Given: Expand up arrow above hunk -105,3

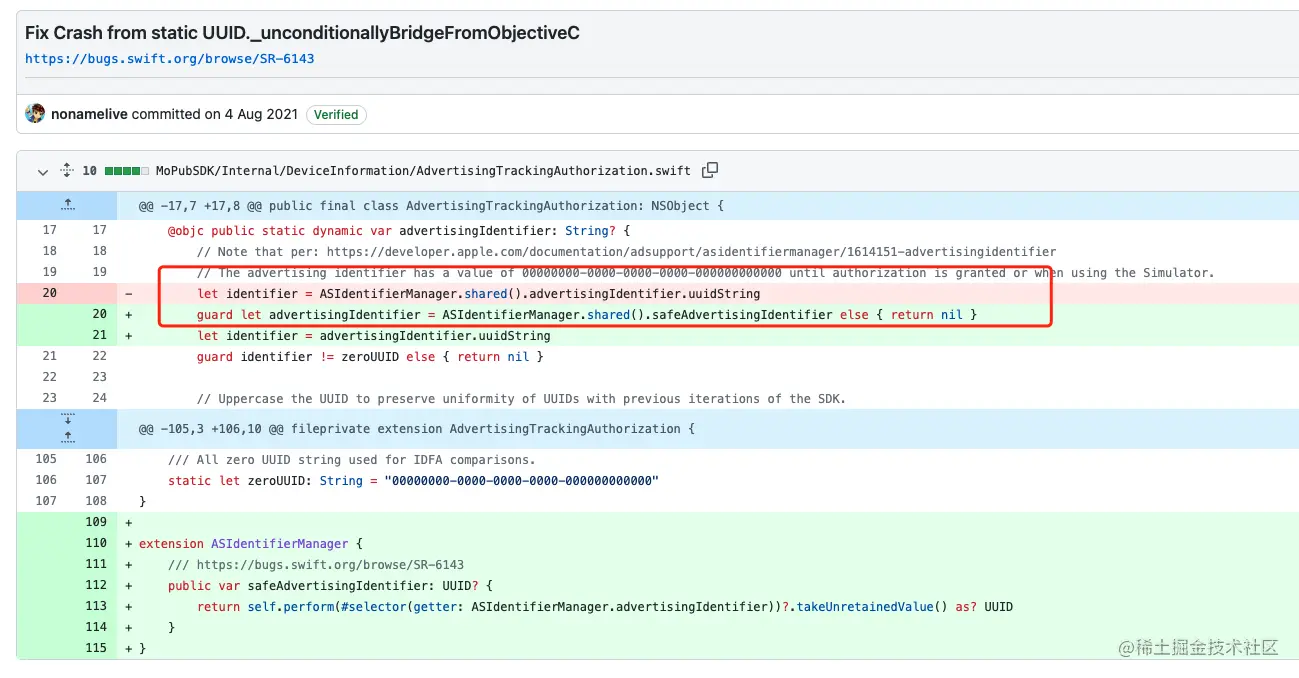Looking at the screenshot, I should (67, 438).
